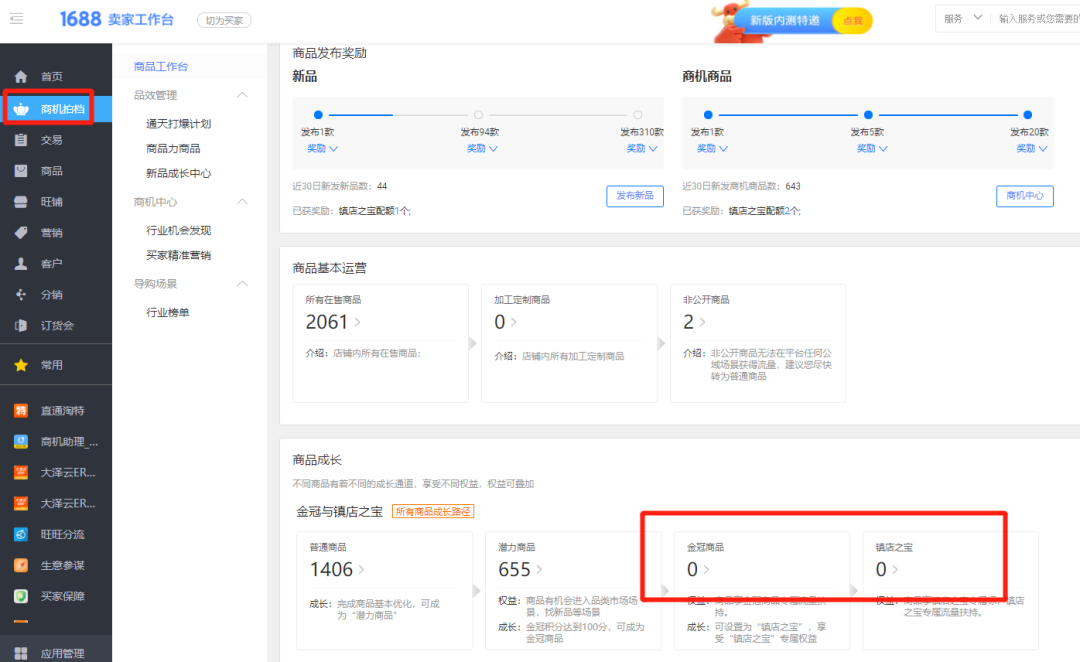The height and width of the screenshot is (662, 1080).
Task: Open 行业榜单 menu item
Action: [x=167, y=313]
